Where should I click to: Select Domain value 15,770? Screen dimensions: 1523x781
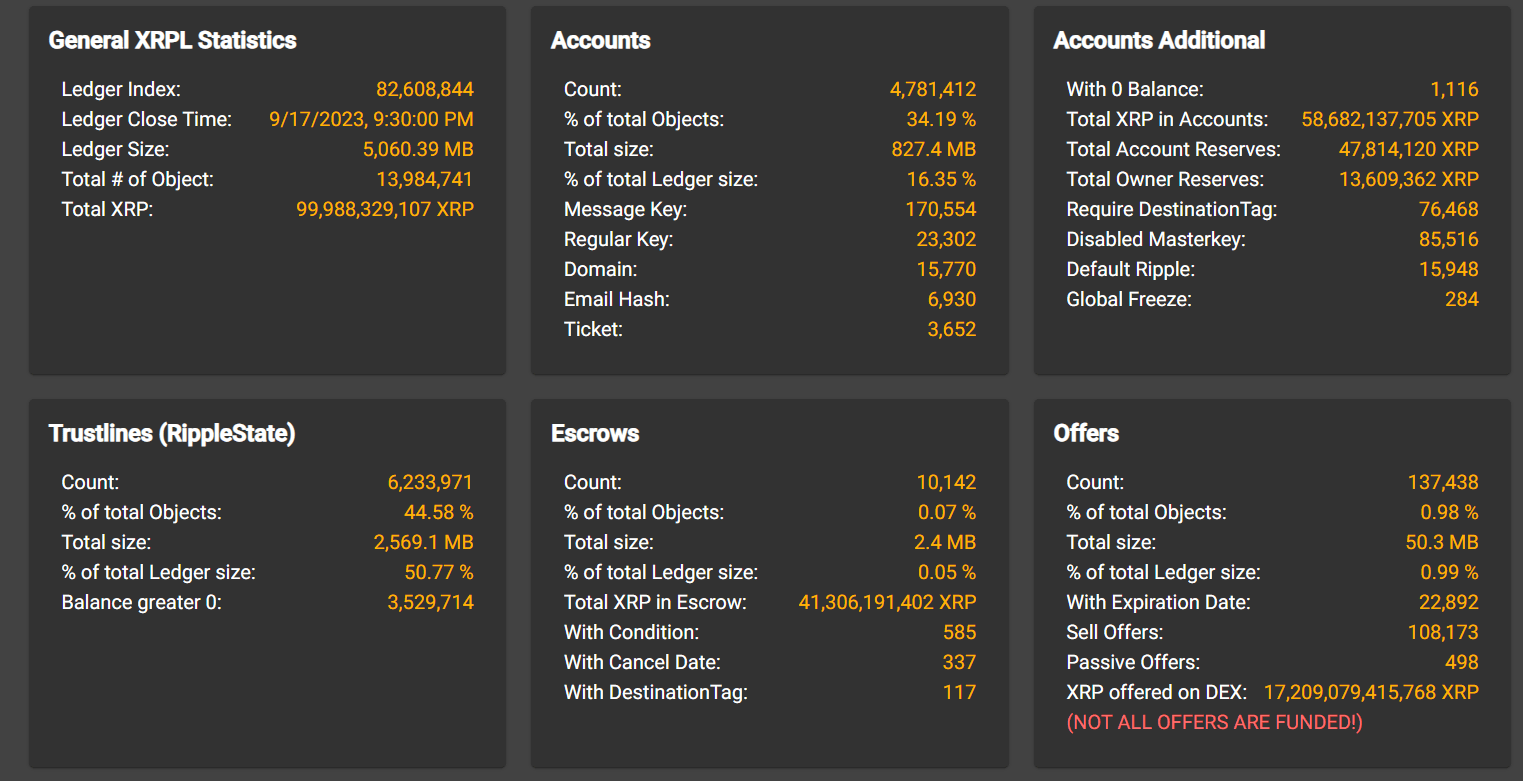tap(946, 269)
